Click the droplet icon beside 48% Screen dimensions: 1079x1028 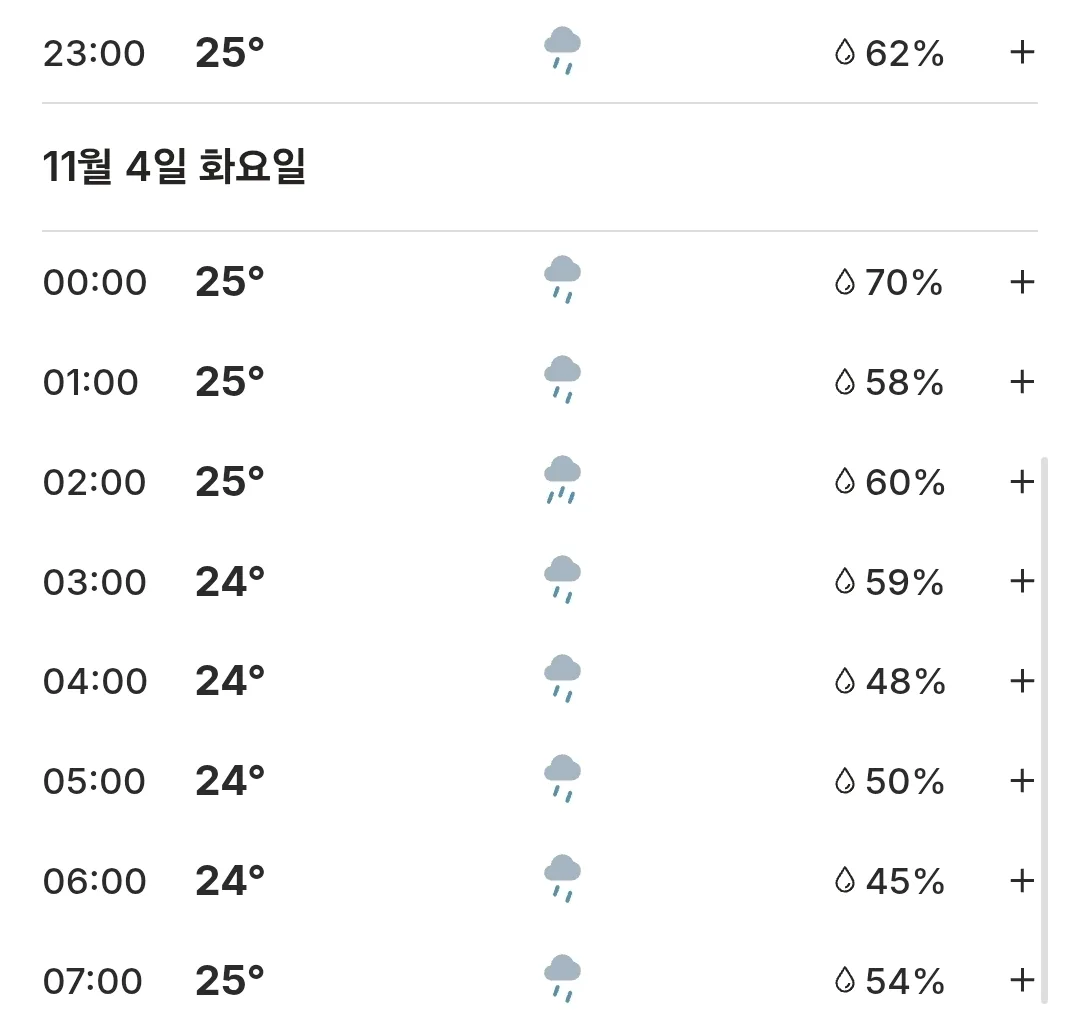click(x=844, y=681)
